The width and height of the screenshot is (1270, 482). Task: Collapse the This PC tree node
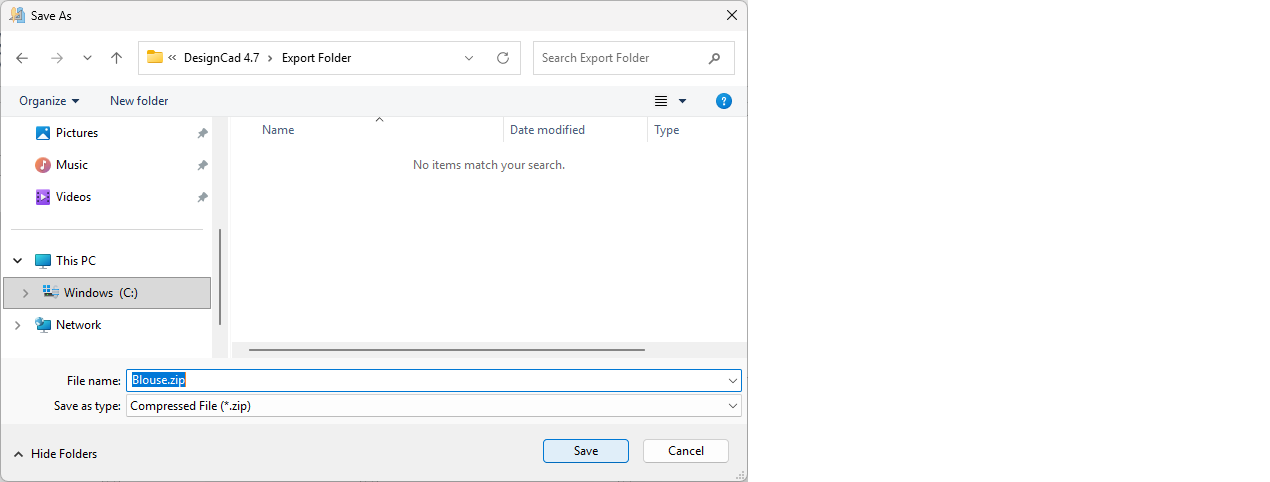point(17,261)
